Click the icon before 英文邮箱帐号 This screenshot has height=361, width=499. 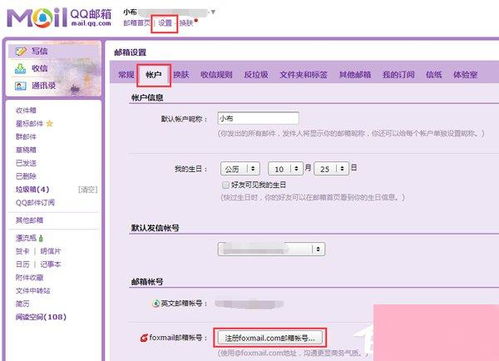tap(156, 304)
